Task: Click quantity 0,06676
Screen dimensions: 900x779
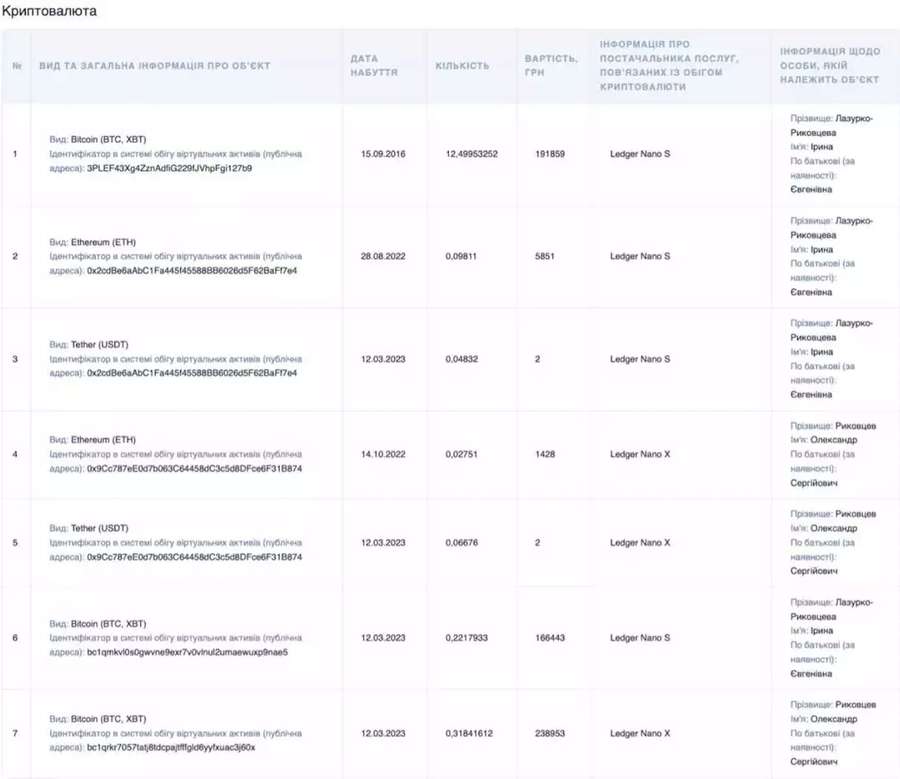Action: pos(461,542)
